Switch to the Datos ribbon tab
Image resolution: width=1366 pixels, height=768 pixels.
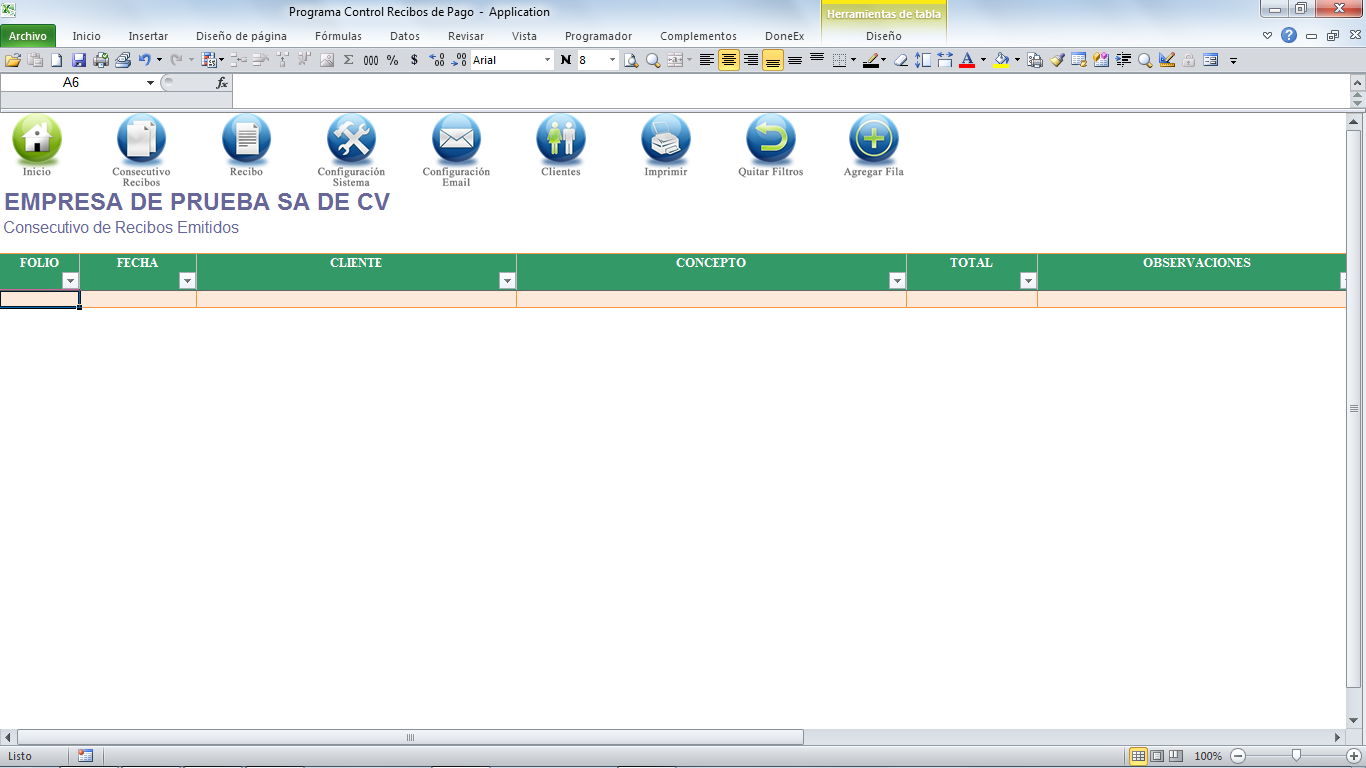405,36
